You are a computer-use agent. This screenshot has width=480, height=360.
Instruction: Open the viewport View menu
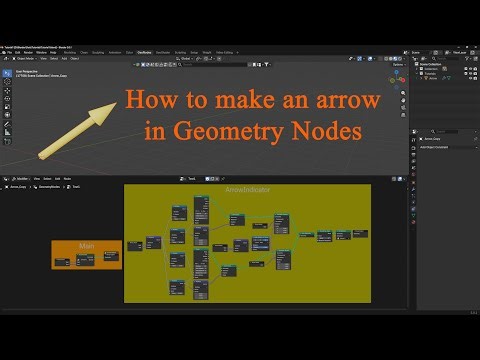[43, 59]
